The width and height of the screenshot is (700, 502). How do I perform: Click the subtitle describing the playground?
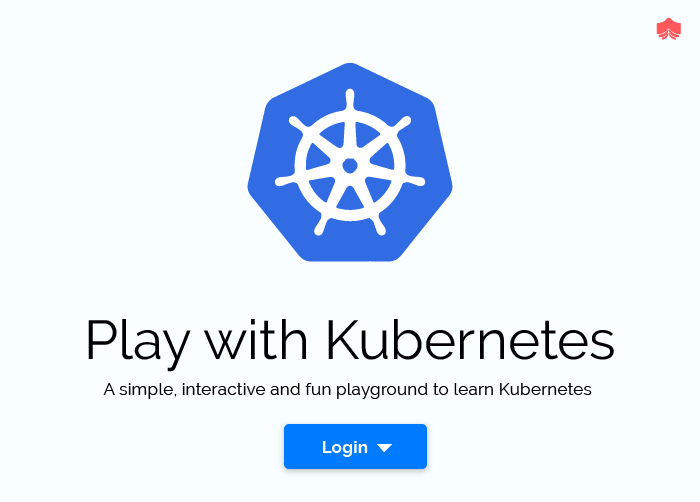coord(348,389)
